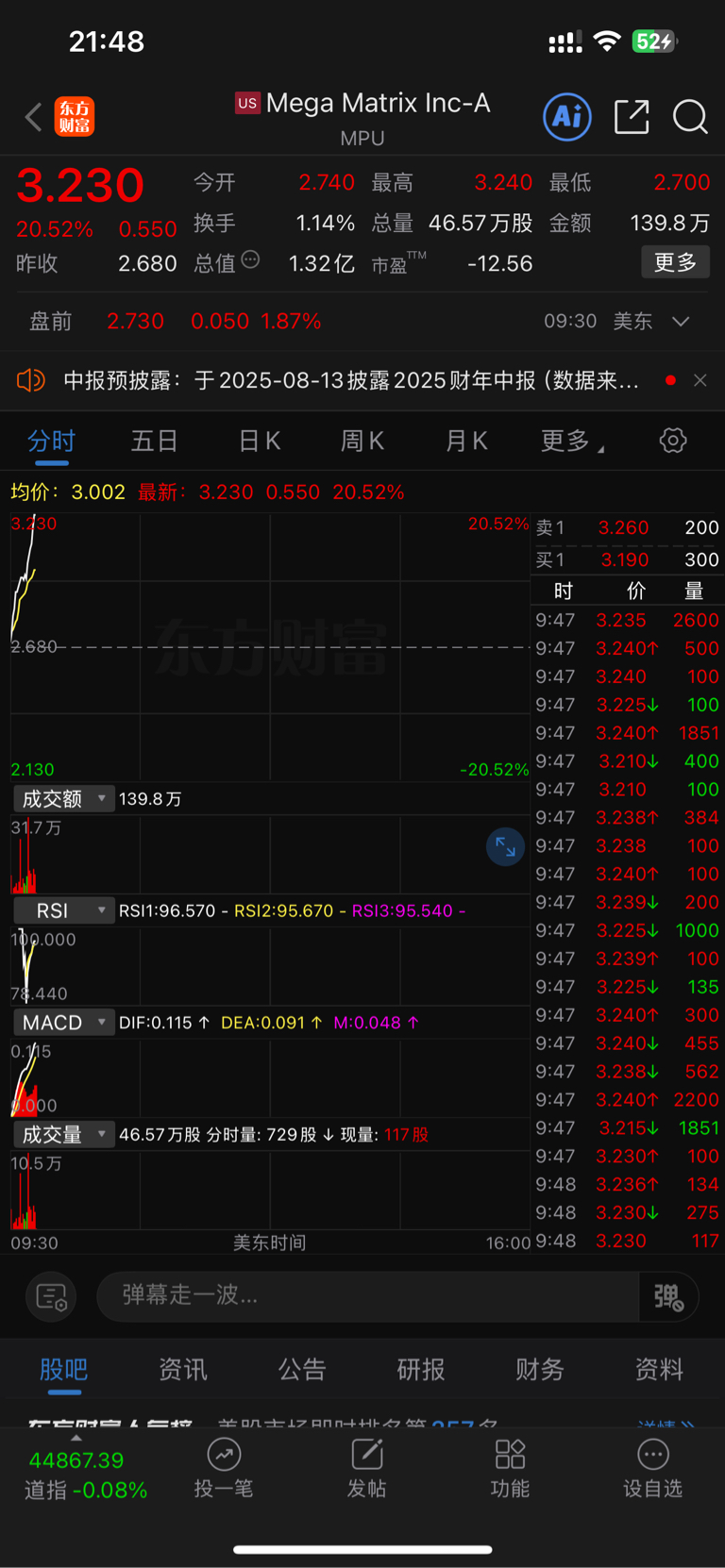Screen dimensions: 725x1568
Task: Toggle the 弹 danmaku switch
Action: (x=669, y=1297)
